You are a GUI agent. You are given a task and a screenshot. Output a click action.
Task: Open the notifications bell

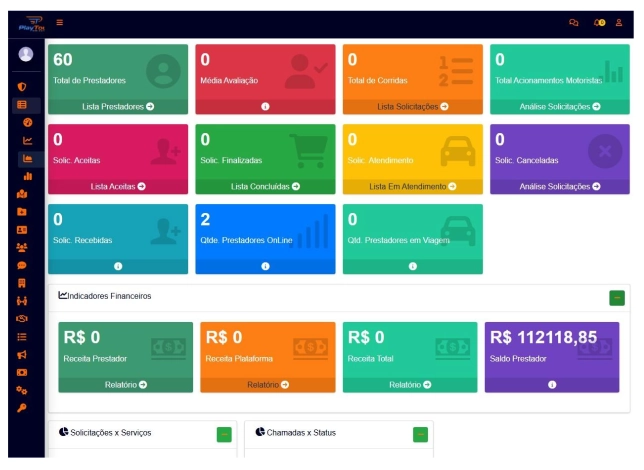(599, 22)
